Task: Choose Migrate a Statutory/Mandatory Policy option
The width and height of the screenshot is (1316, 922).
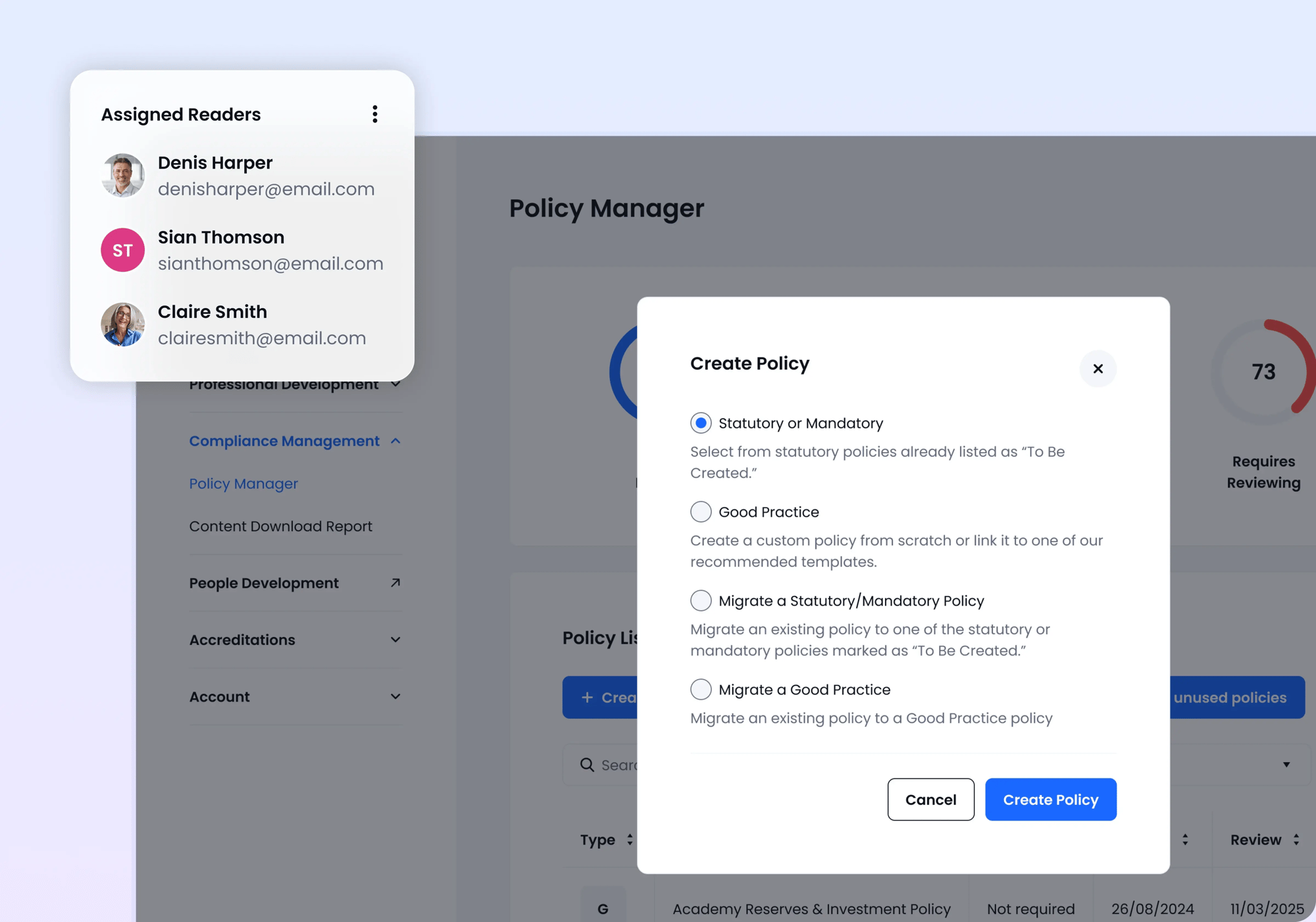Action: pos(701,601)
